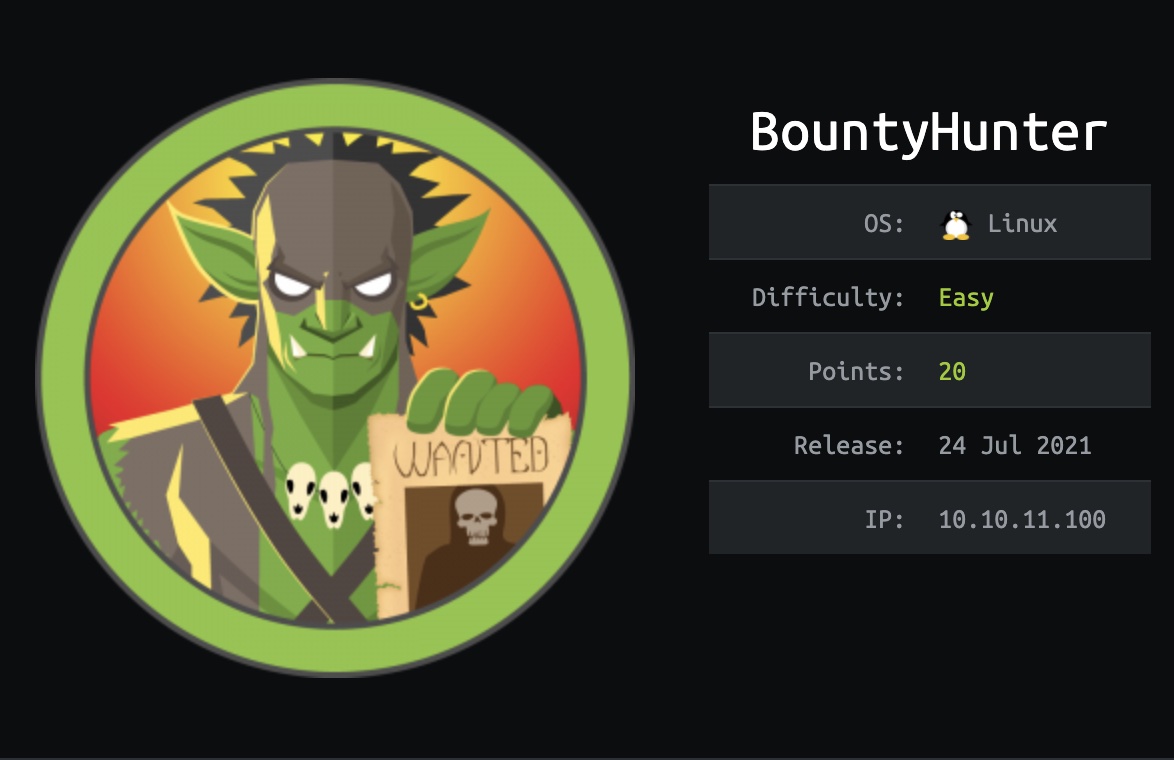Select the Easy difficulty value
The height and width of the screenshot is (760, 1174).
[x=966, y=298]
